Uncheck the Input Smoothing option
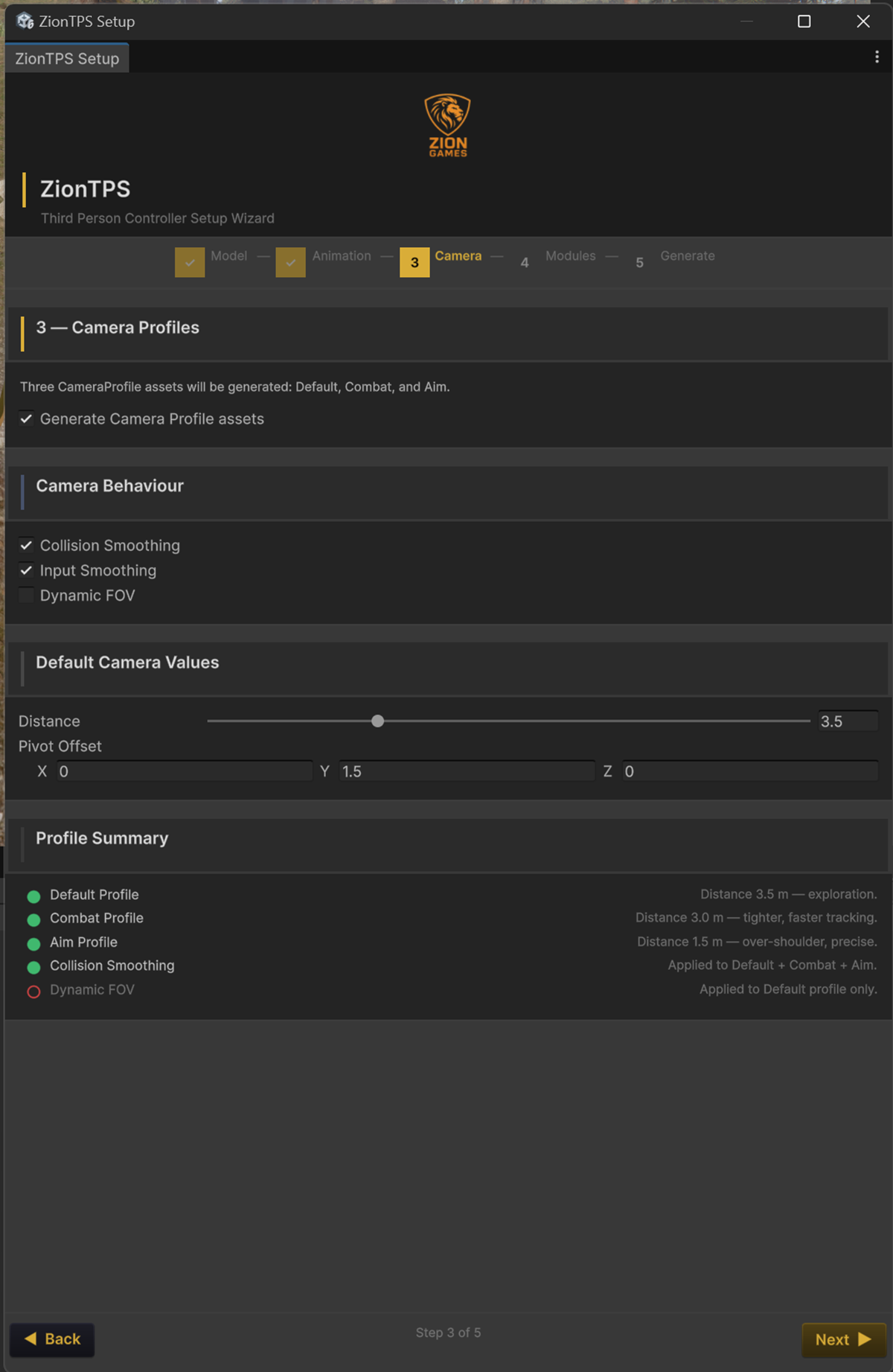Image resolution: width=893 pixels, height=1372 pixels. (26, 570)
